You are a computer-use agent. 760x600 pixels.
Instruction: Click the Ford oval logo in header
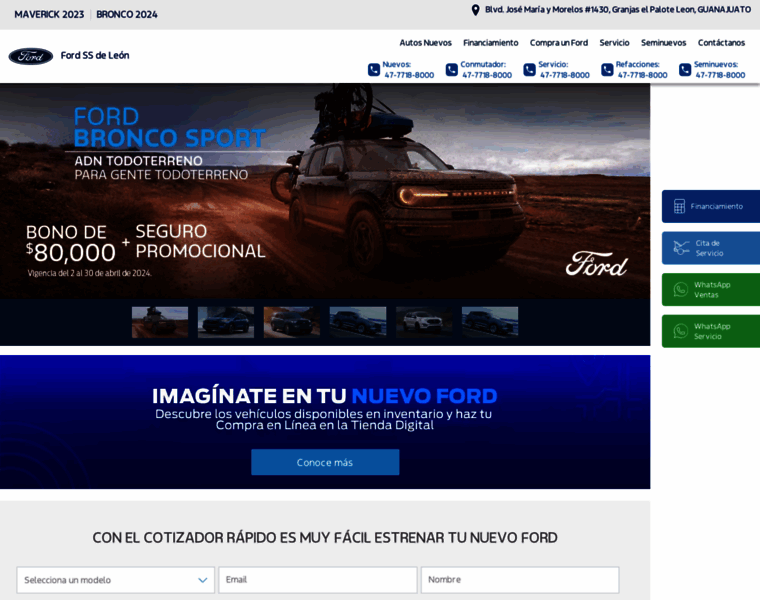[x=31, y=56]
